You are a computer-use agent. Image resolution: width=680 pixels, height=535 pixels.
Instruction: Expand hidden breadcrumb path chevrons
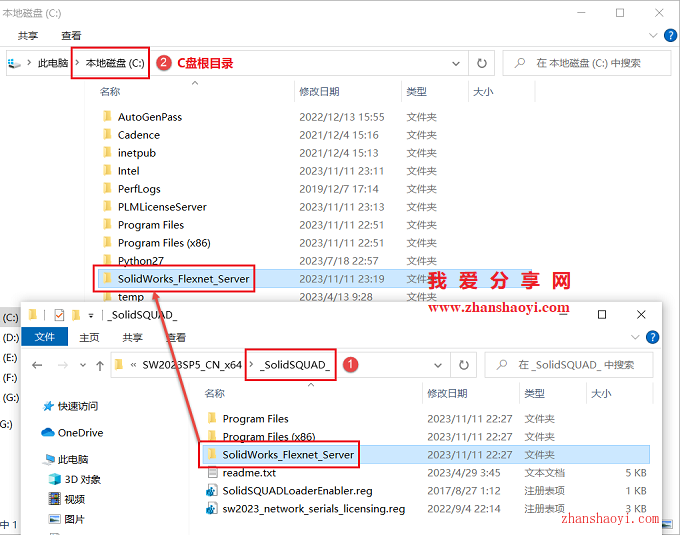(134, 365)
